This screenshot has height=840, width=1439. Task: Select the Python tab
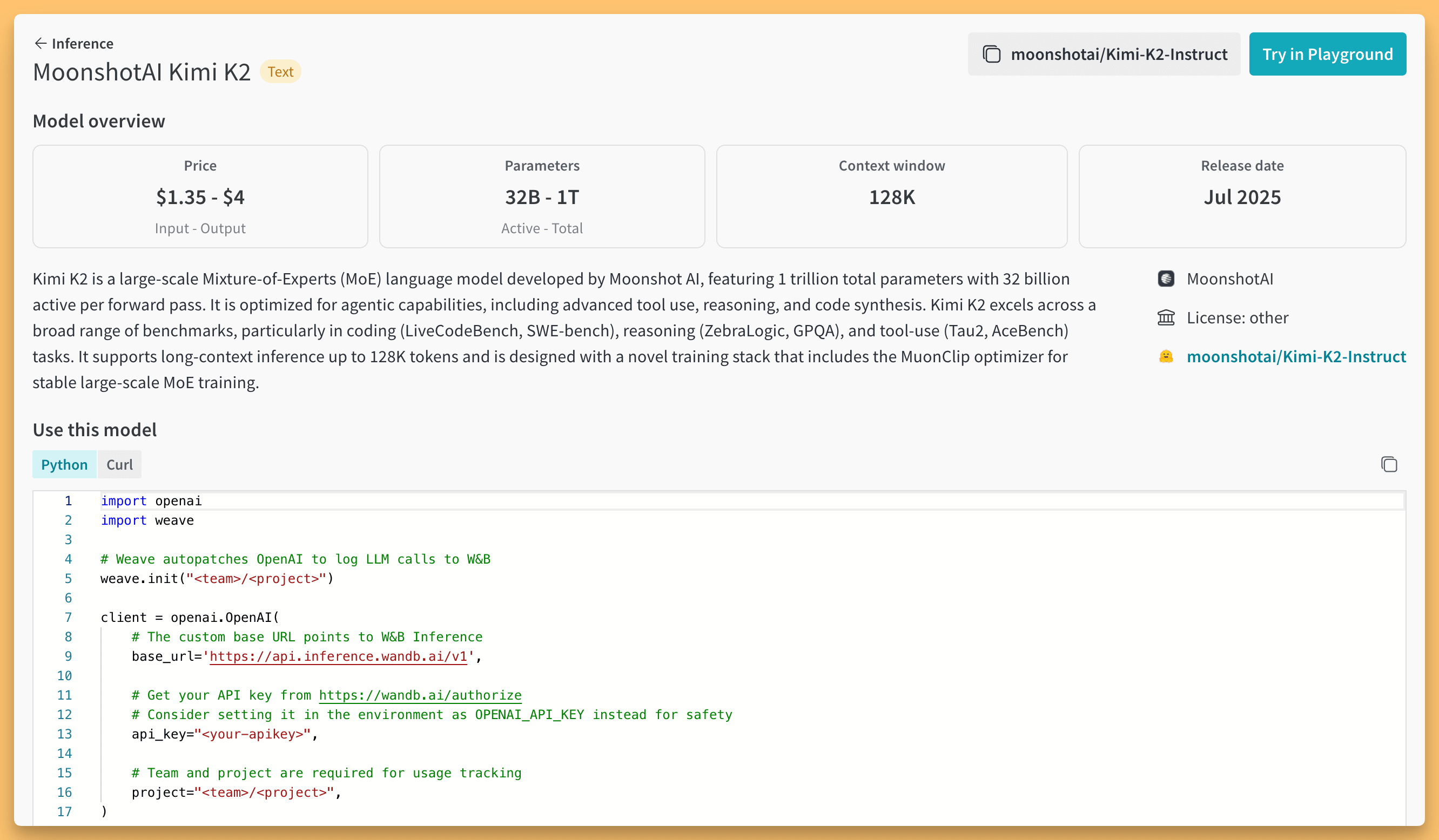coord(64,464)
